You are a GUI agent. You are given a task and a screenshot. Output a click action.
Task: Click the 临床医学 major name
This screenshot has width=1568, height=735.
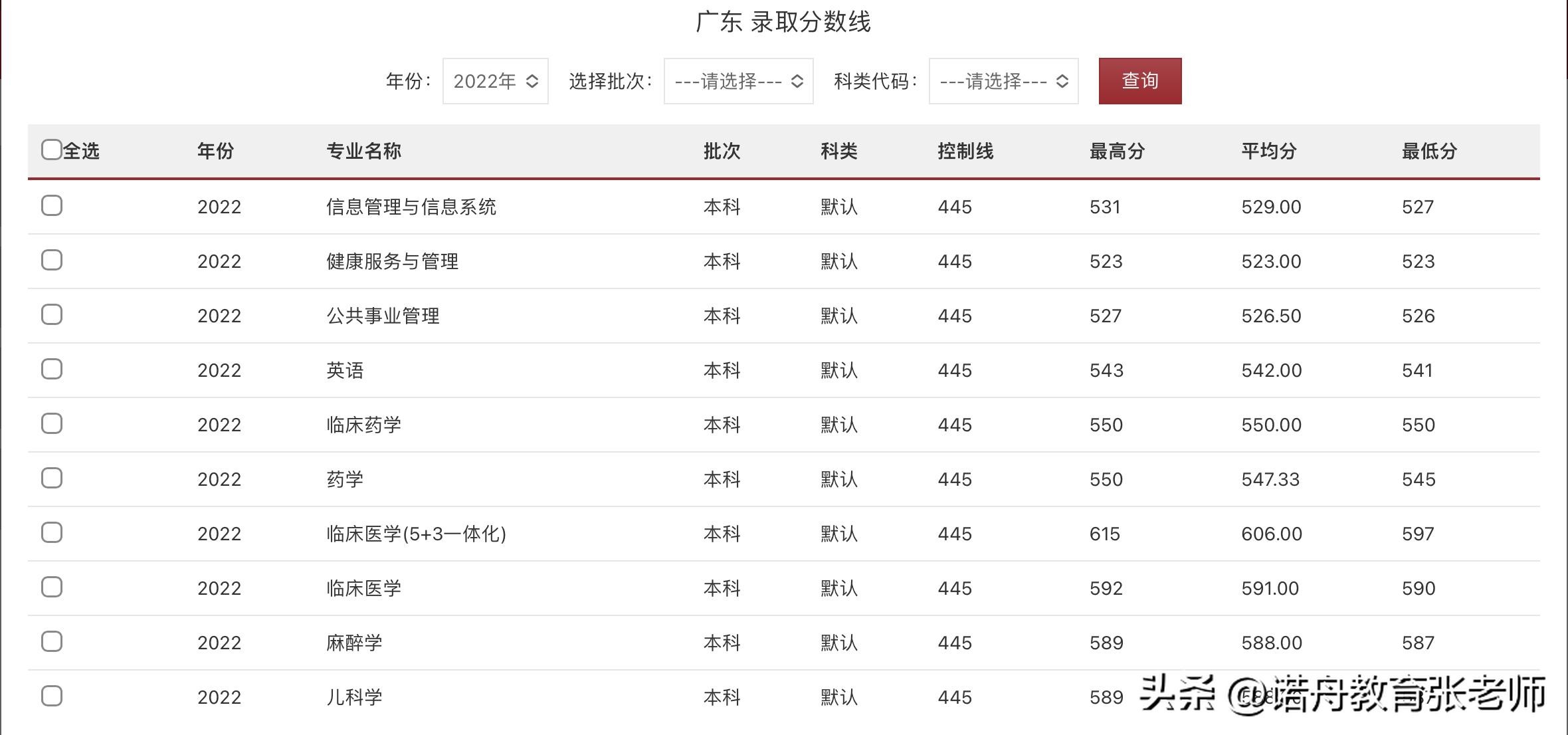363,588
